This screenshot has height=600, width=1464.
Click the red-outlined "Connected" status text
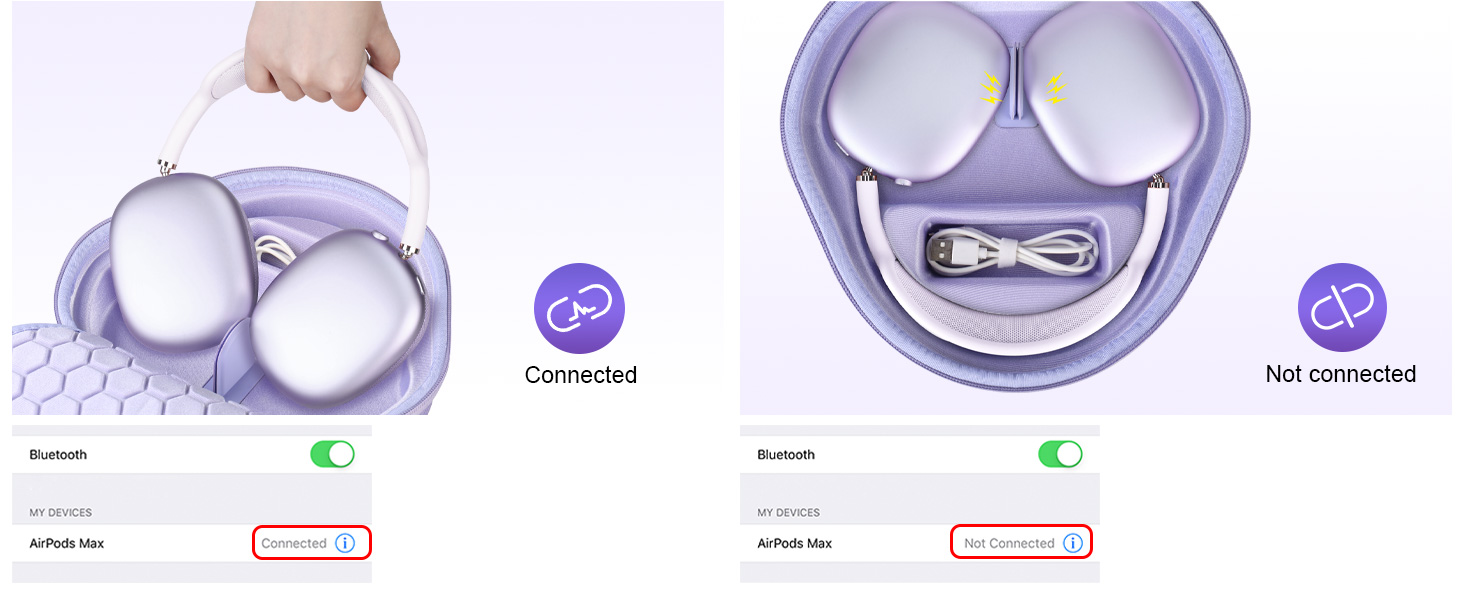(294, 543)
